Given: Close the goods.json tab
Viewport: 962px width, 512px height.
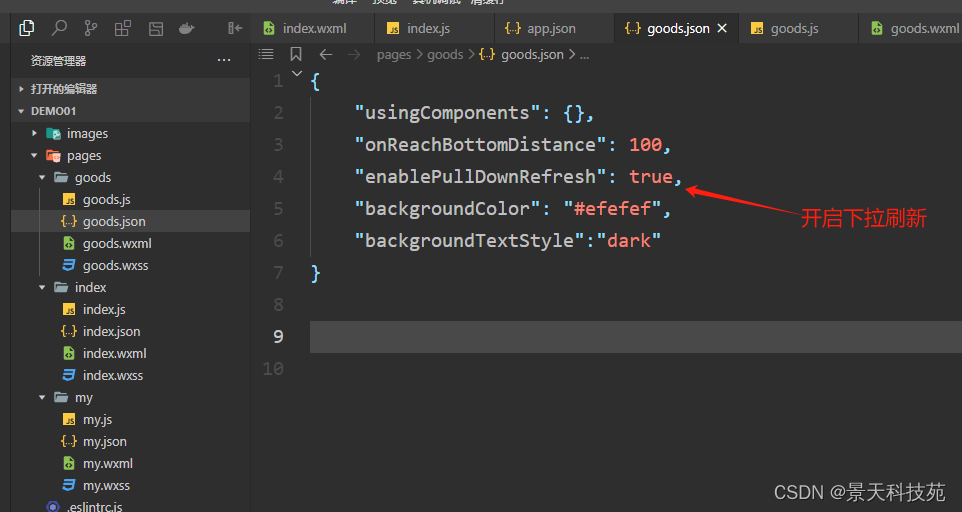Looking at the screenshot, I should point(722,28).
